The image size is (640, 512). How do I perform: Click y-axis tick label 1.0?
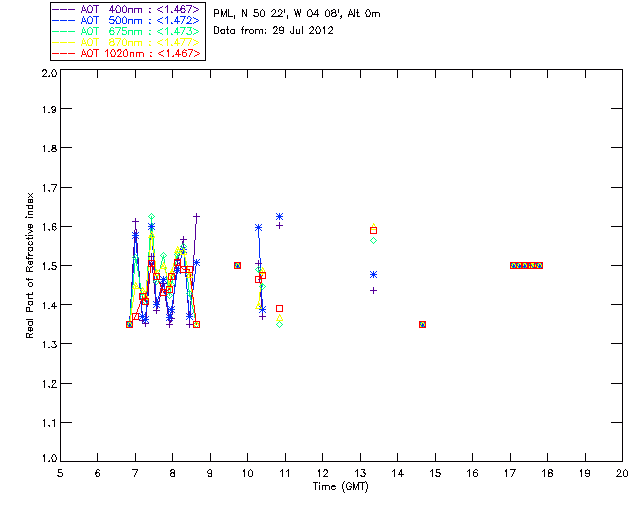click(x=49, y=458)
